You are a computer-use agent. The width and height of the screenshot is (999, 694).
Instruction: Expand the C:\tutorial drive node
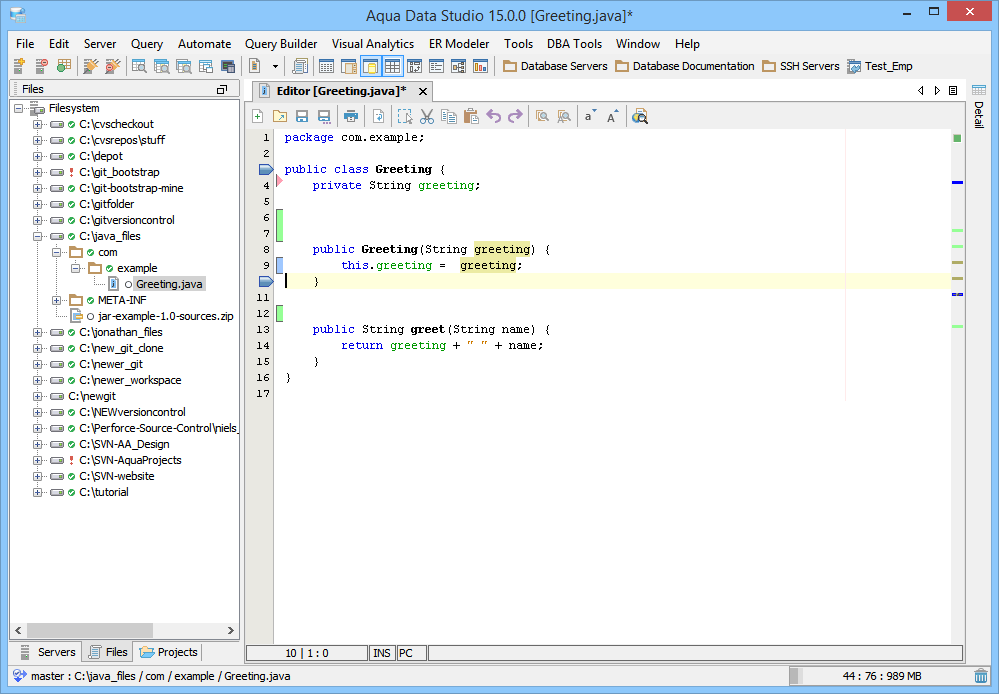38,492
